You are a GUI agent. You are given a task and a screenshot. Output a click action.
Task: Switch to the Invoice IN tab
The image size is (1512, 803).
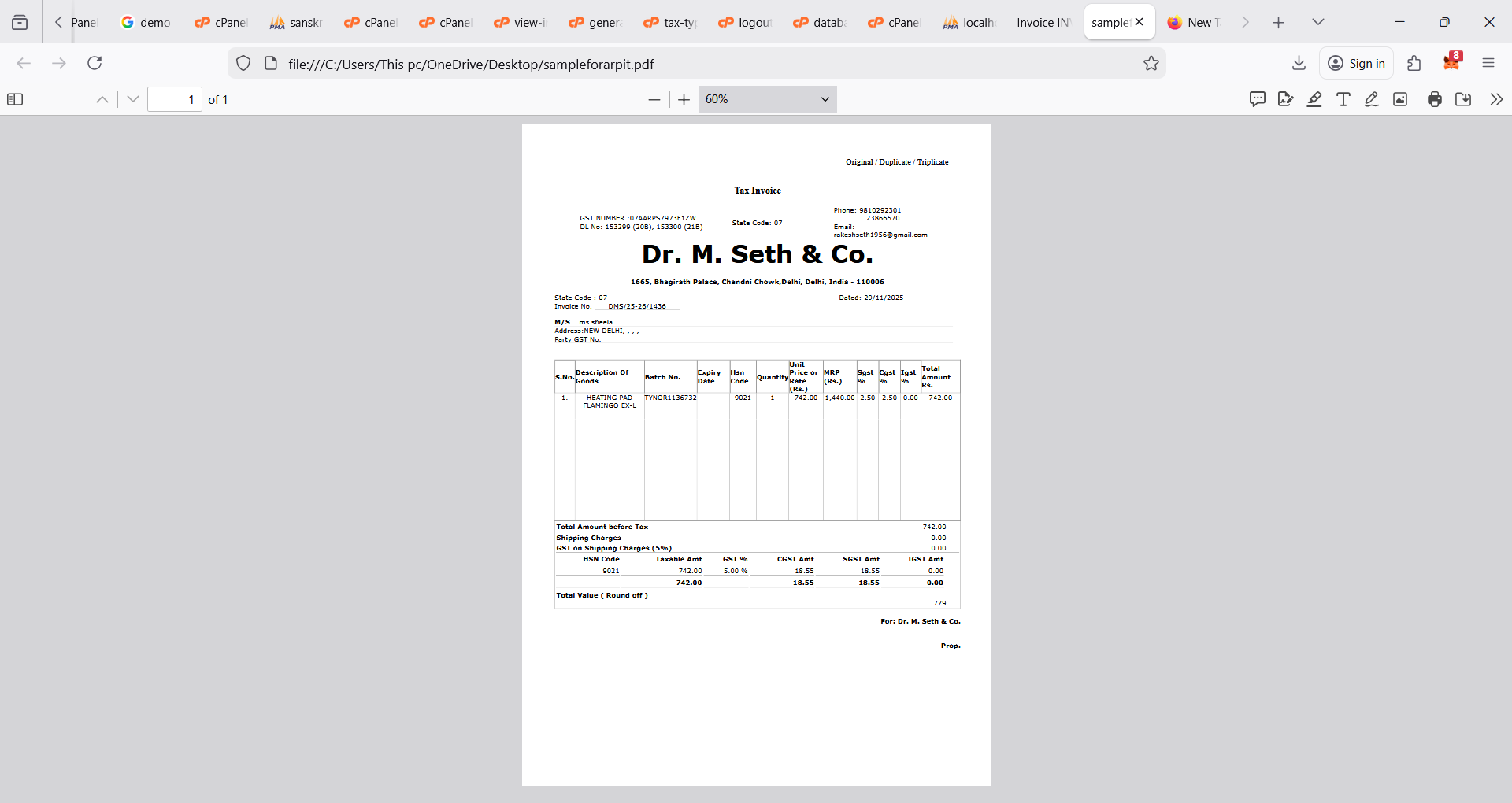pos(1043,22)
